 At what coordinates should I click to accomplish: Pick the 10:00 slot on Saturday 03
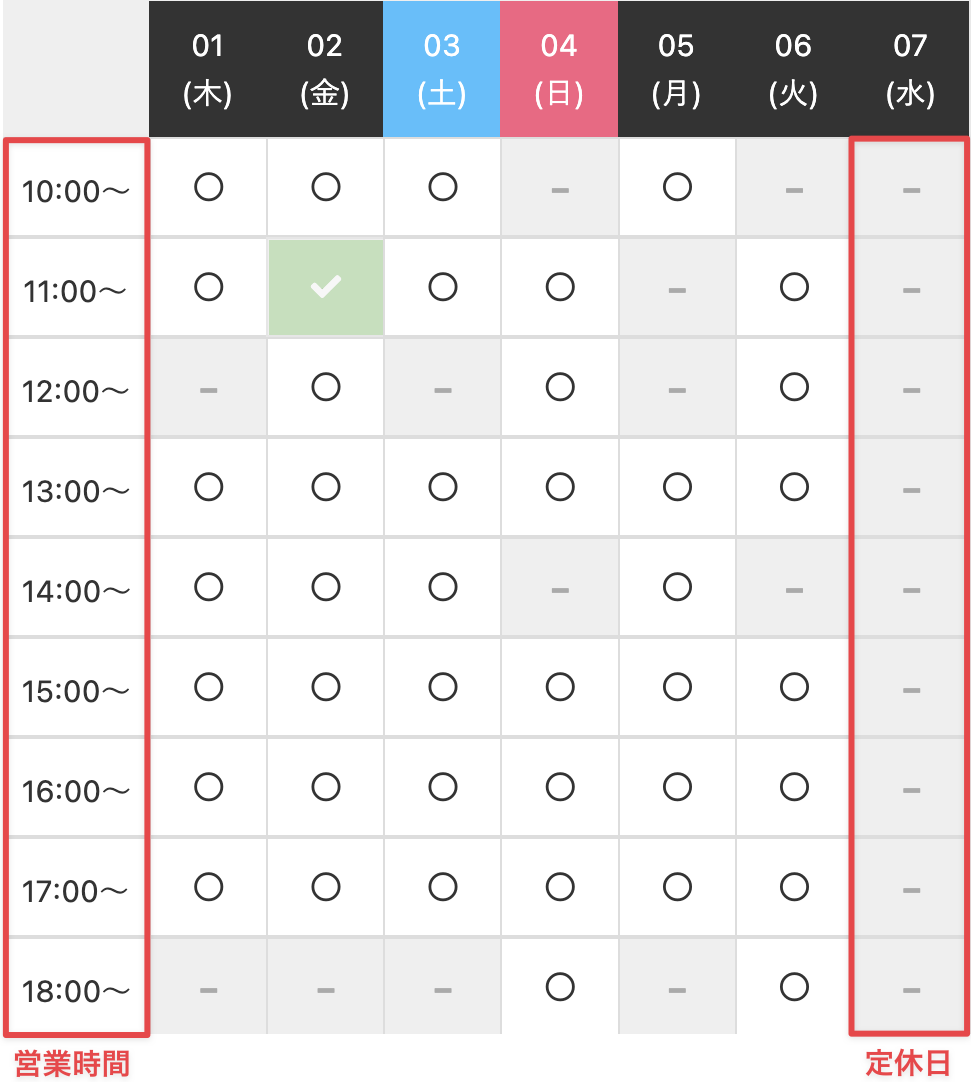click(443, 187)
